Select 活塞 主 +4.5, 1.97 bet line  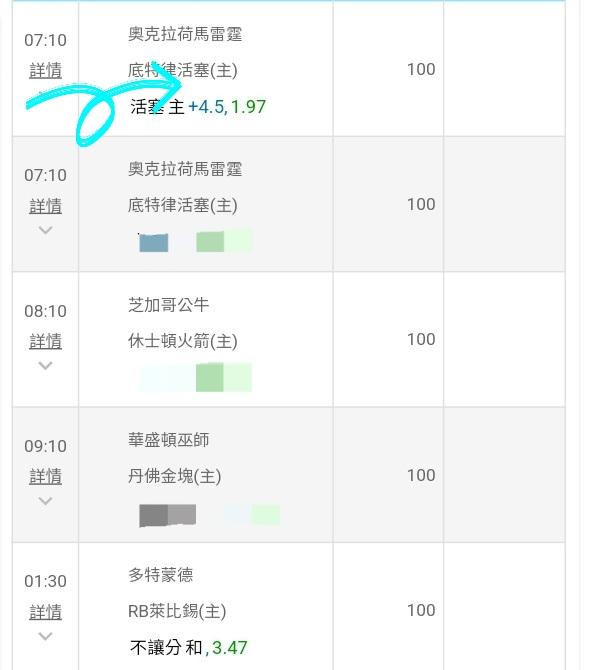(x=198, y=107)
